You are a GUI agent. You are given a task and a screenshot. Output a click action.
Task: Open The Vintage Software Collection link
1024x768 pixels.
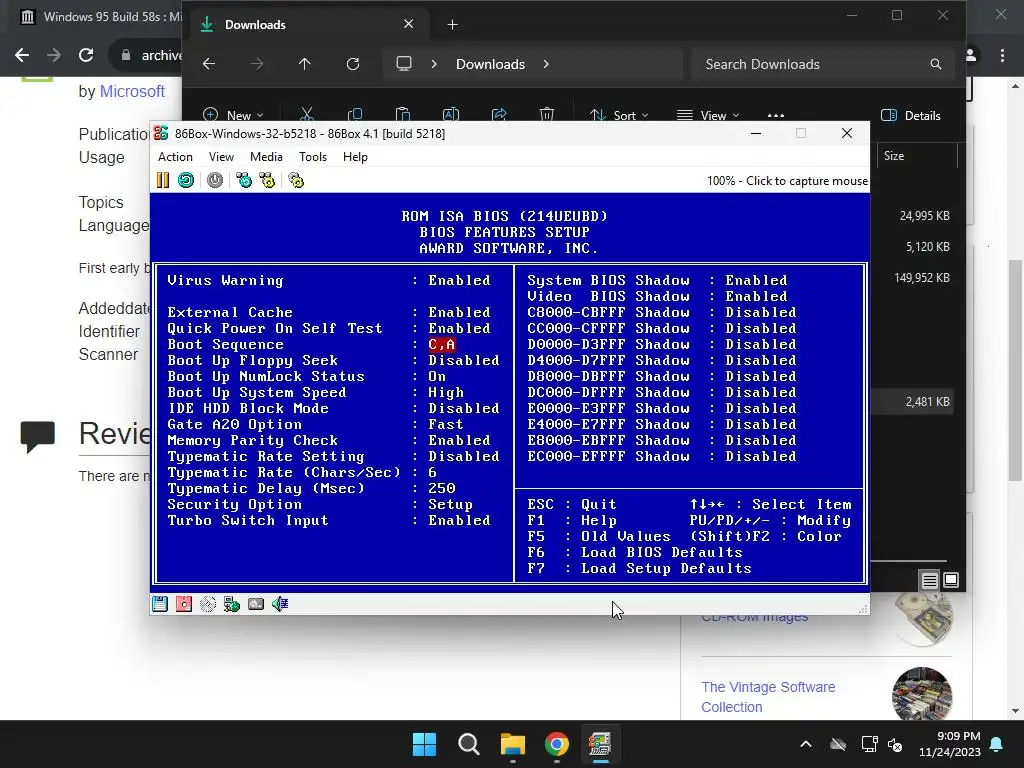pos(768,697)
